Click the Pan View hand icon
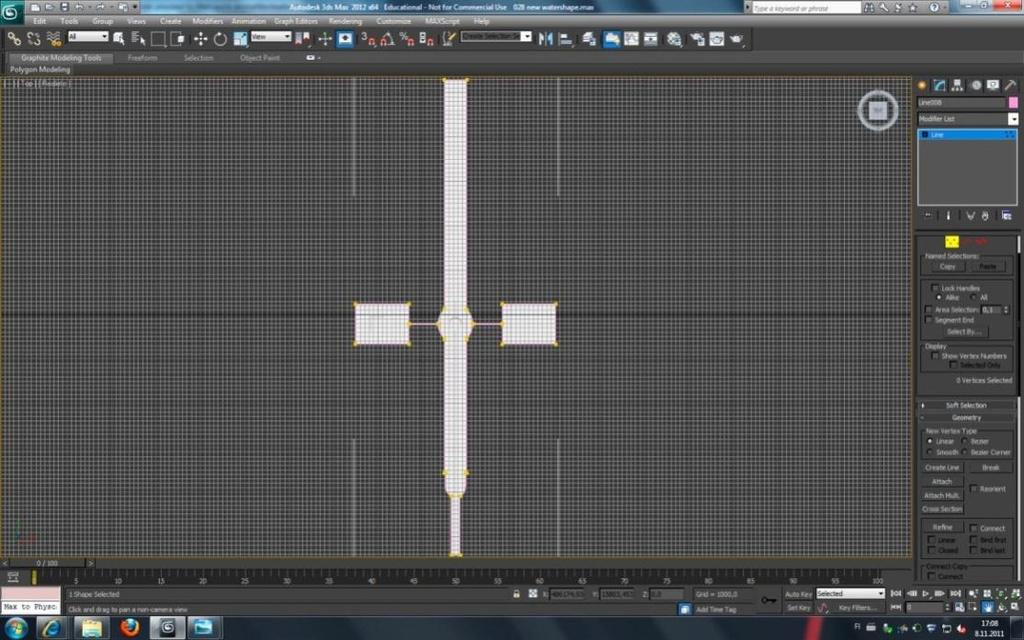The height and width of the screenshot is (640, 1024). click(987, 607)
